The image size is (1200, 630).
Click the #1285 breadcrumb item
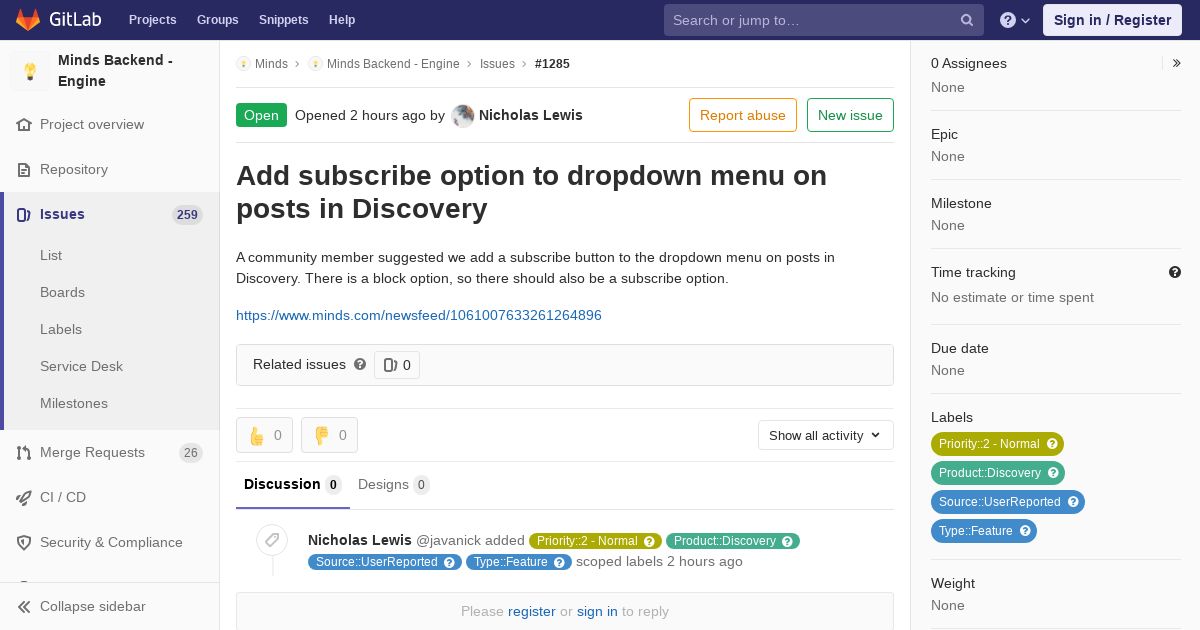552,64
